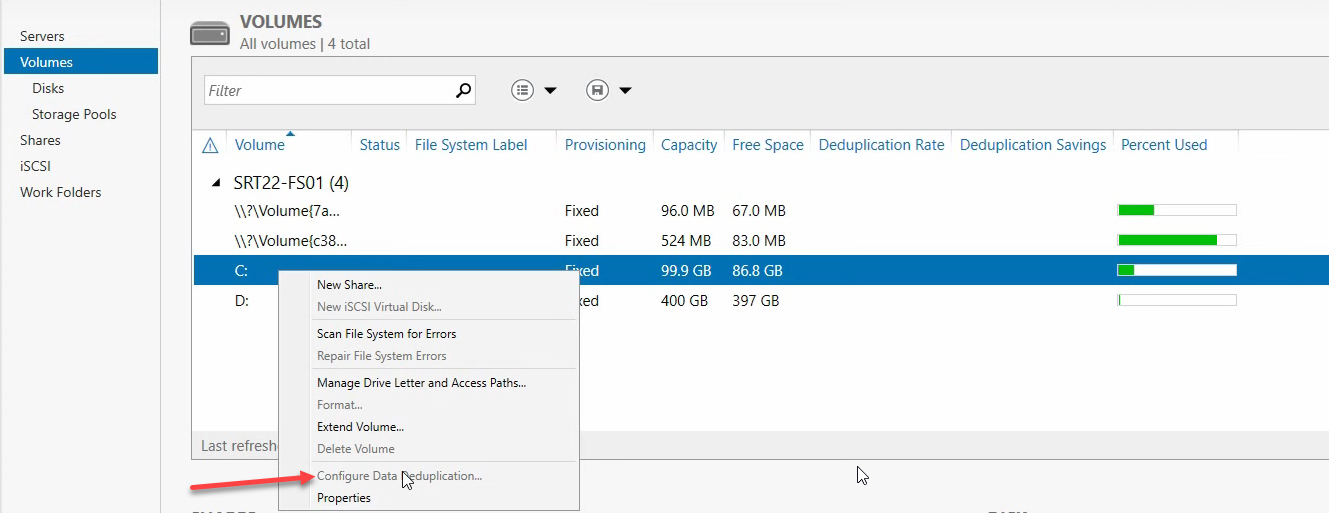Choose Manage Drive Letter and Access Paths...

(x=421, y=383)
